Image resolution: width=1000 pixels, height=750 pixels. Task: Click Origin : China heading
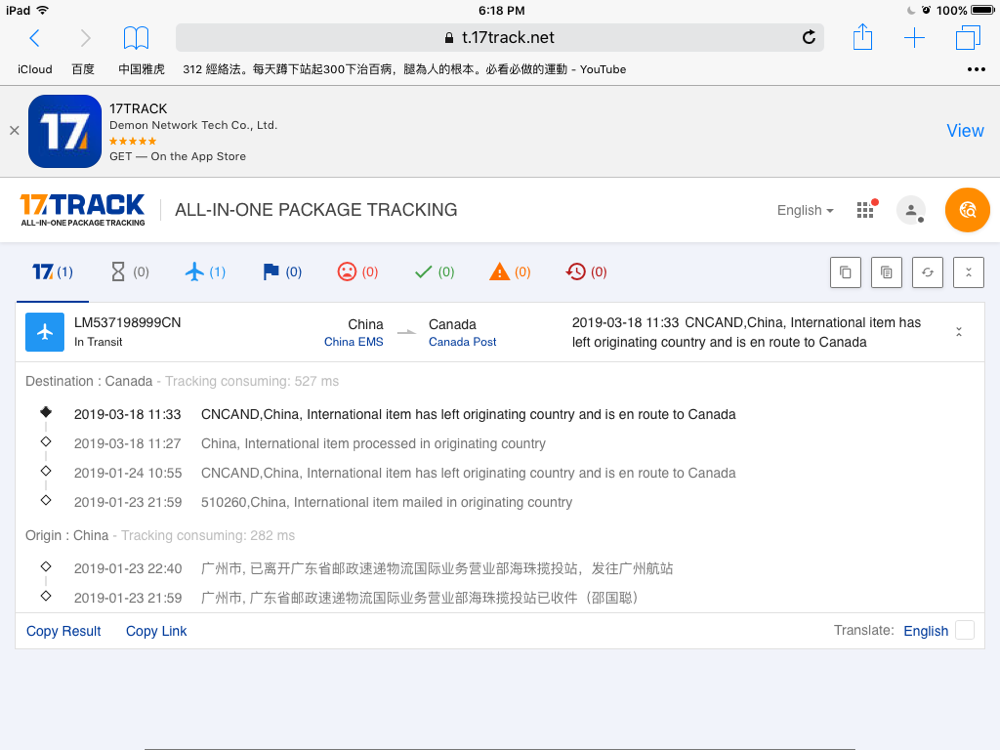pos(67,536)
